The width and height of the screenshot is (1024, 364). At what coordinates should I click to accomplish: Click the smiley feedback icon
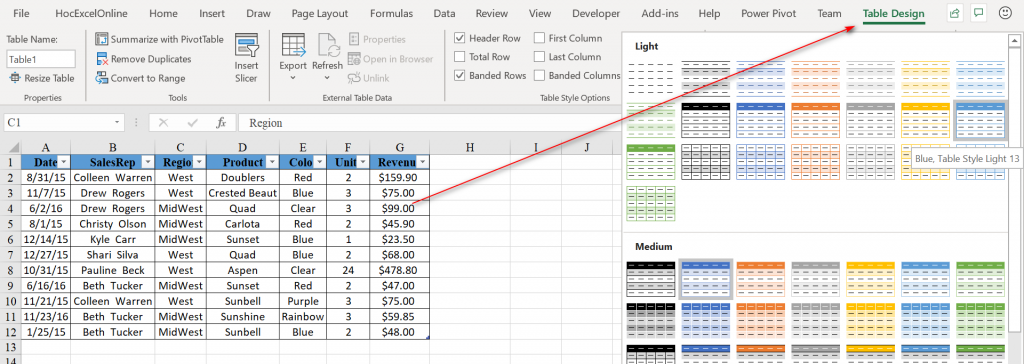tap(1005, 13)
